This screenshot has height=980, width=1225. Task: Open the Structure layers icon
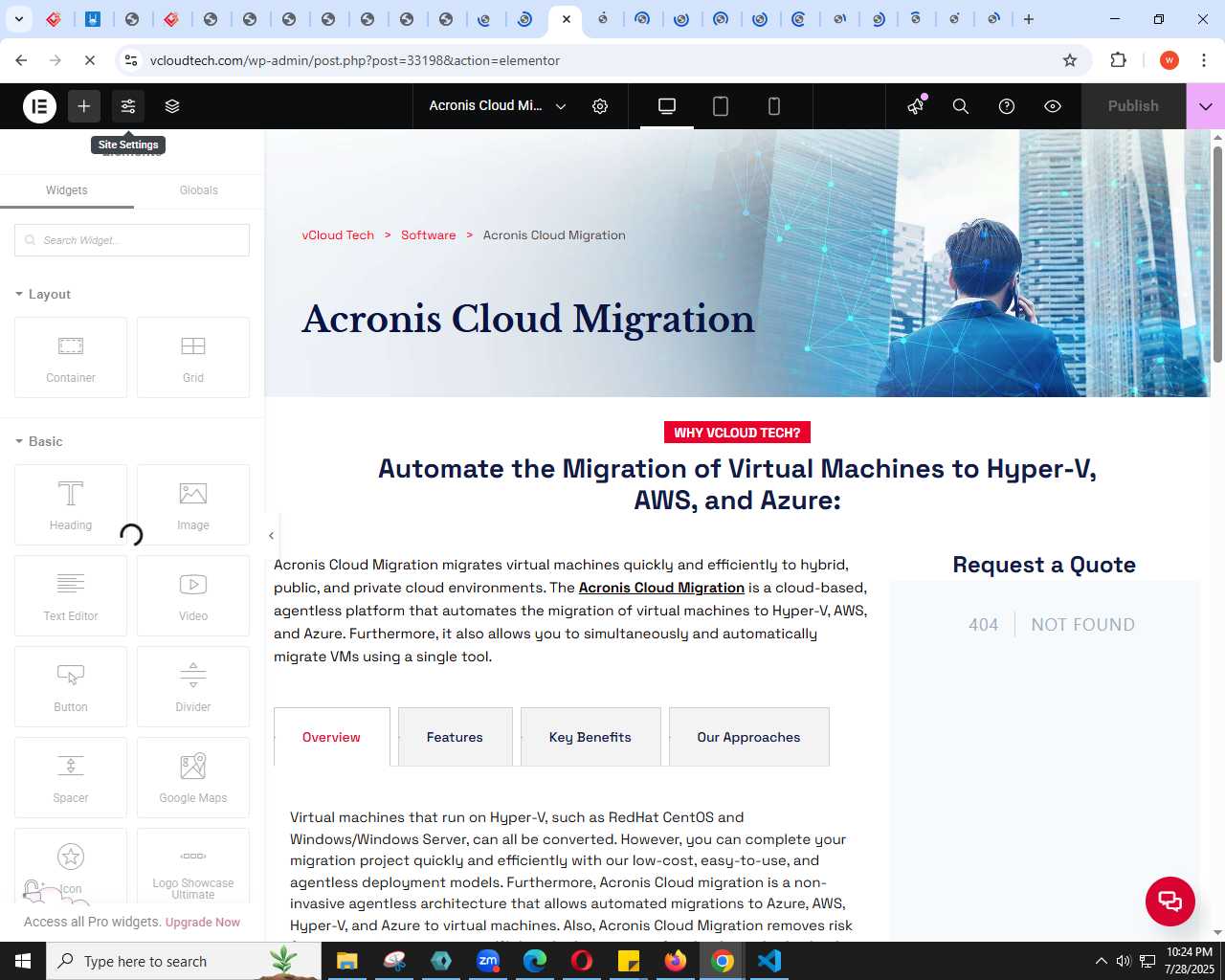(172, 106)
